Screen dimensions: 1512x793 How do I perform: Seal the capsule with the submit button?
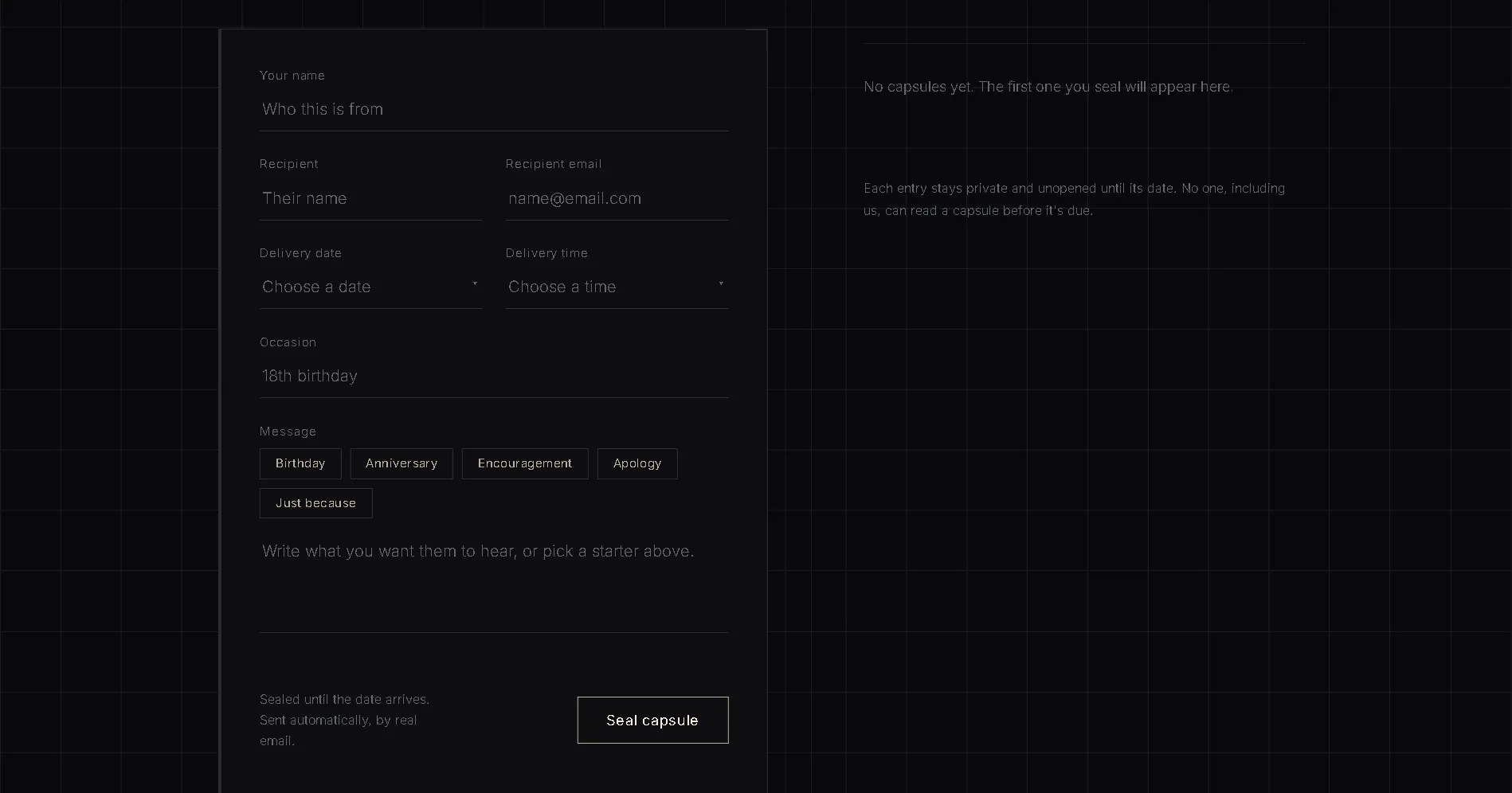pyautogui.click(x=652, y=721)
